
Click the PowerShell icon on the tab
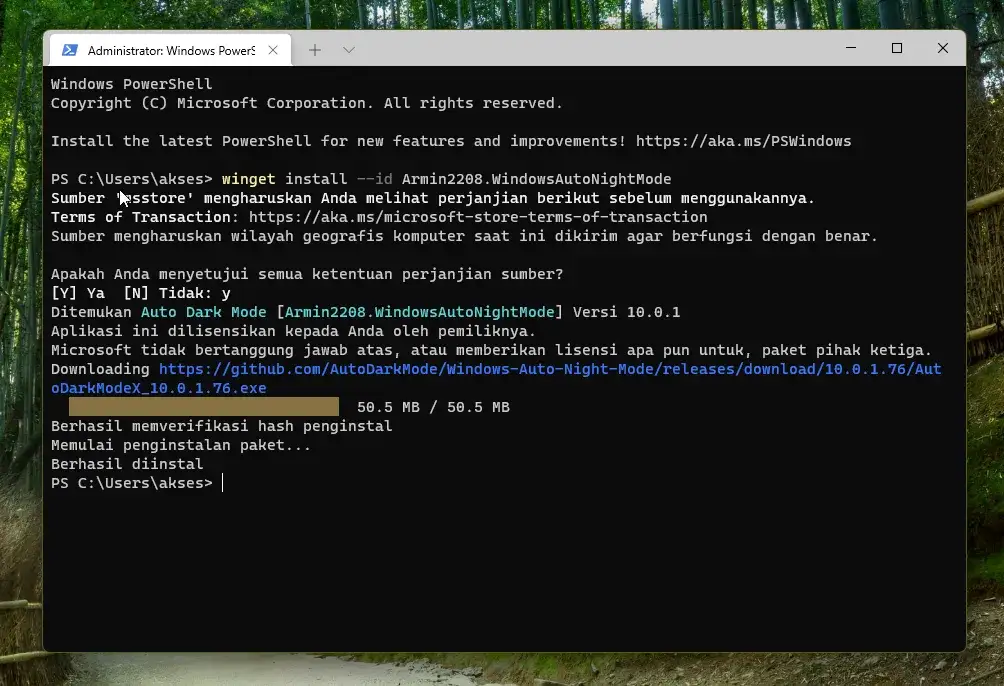[70, 49]
